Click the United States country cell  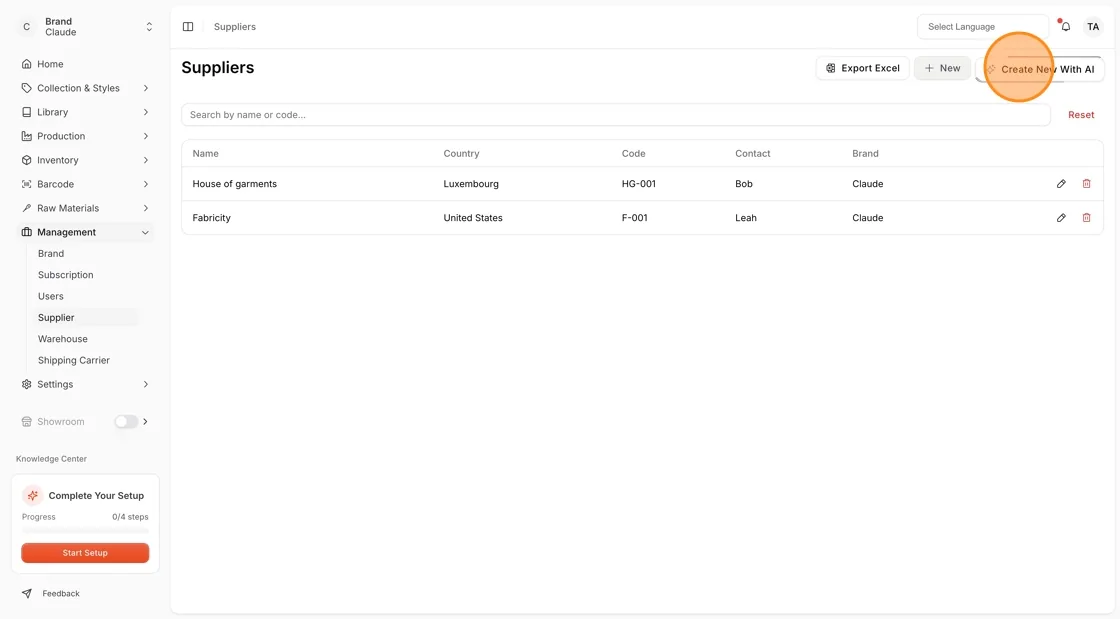pyautogui.click(x=473, y=218)
